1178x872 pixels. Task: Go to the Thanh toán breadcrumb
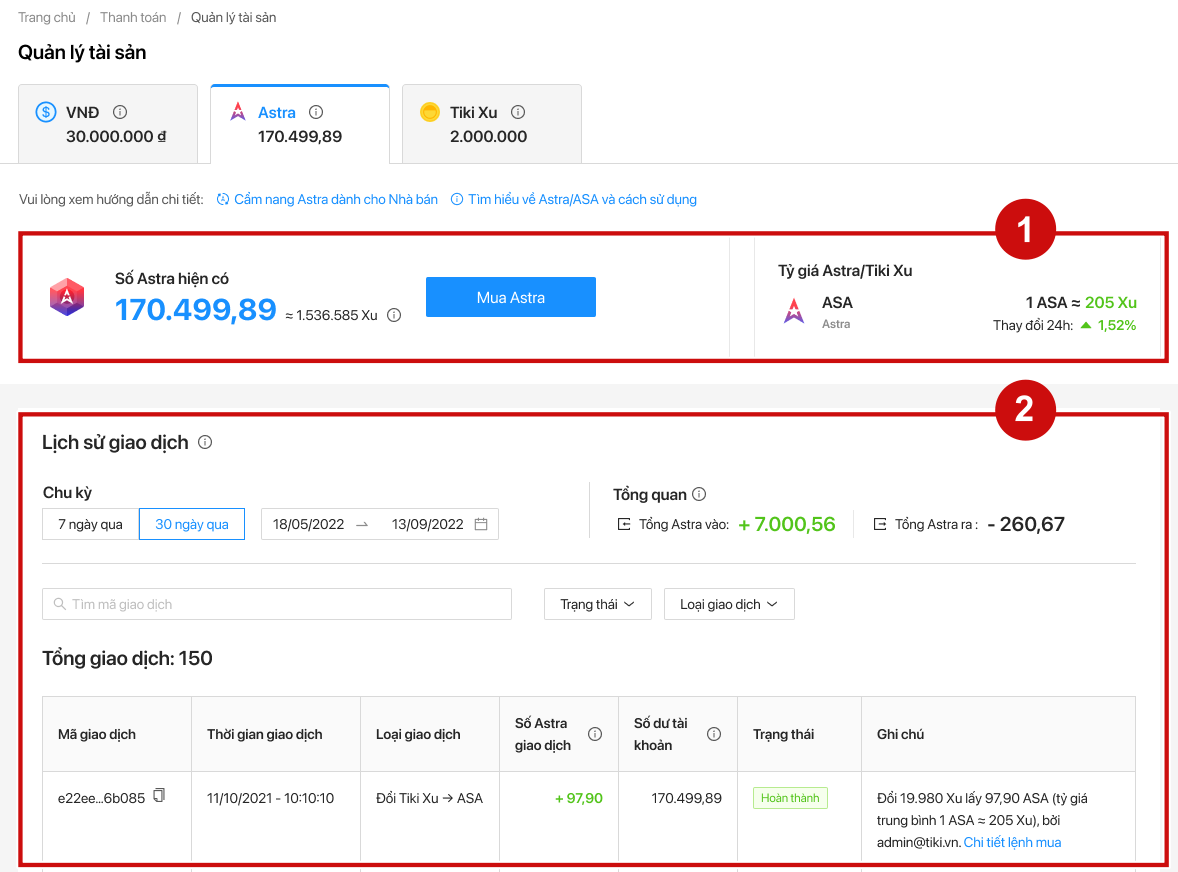[x=133, y=17]
